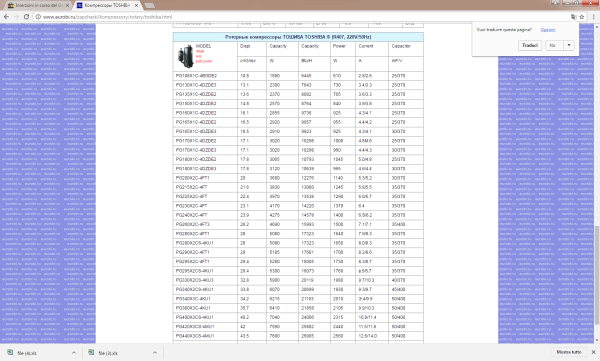600x361 pixels.
Task: Click the Traduci button
Action: 530,45
